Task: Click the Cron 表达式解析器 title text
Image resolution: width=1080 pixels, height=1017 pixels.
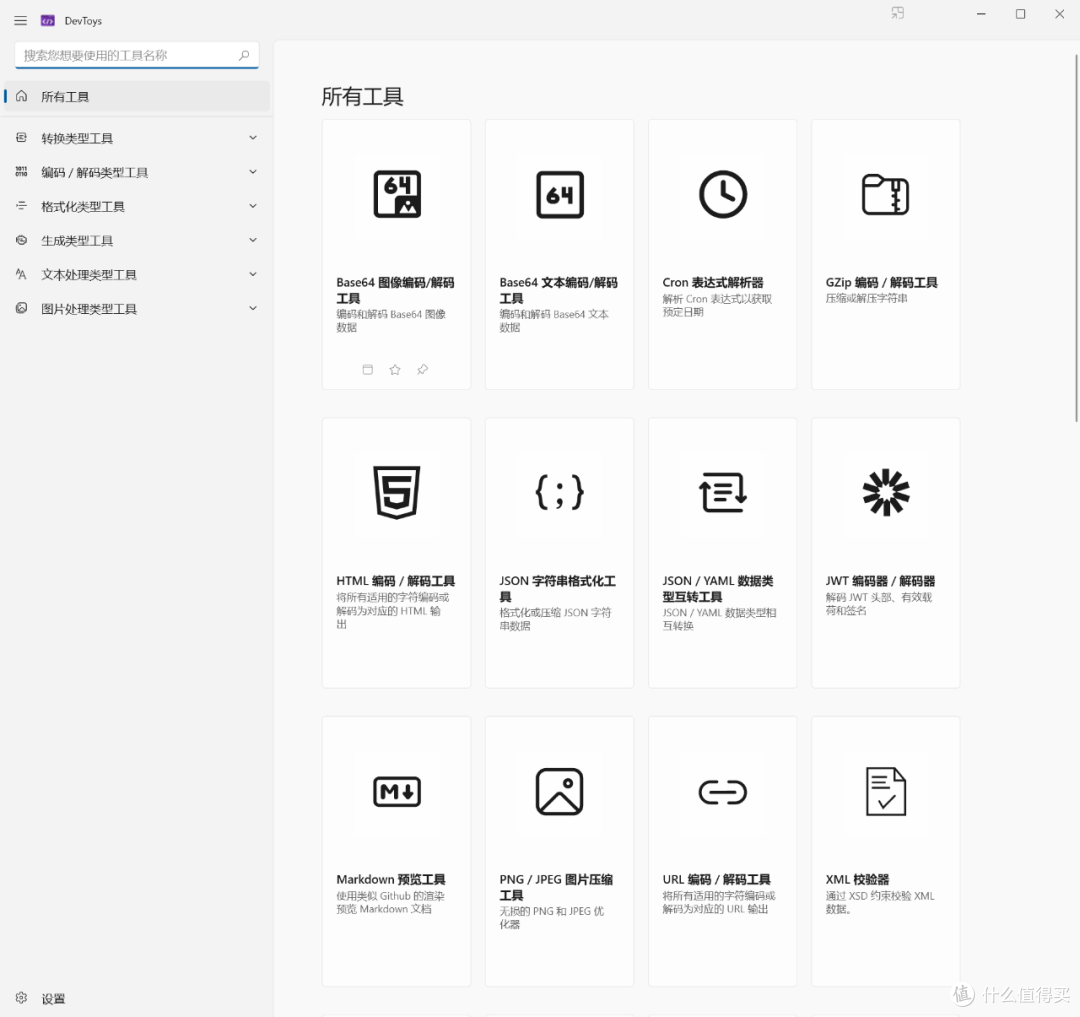Action: pos(713,282)
